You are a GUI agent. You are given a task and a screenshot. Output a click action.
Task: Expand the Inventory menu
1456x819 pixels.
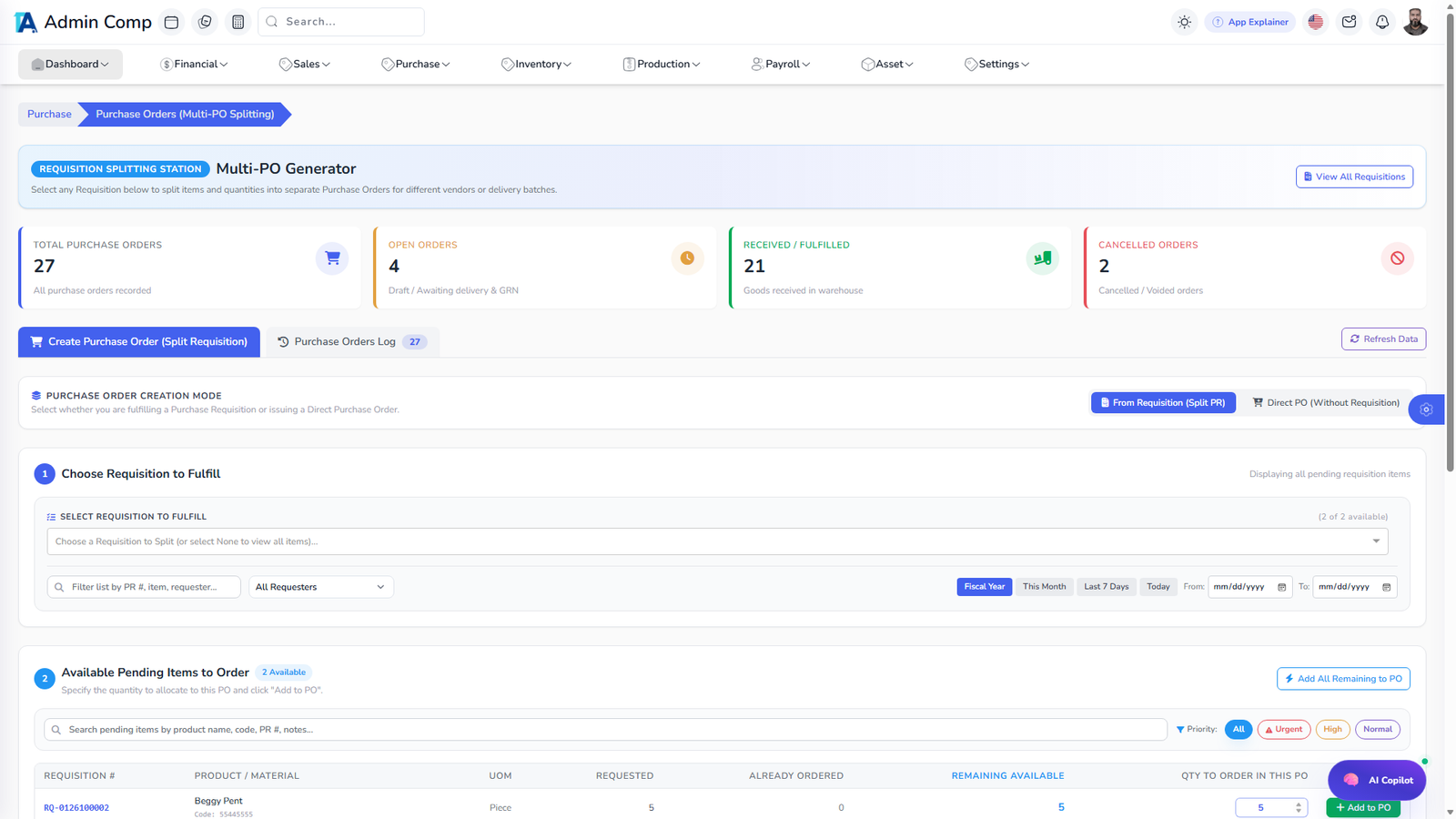point(536,64)
